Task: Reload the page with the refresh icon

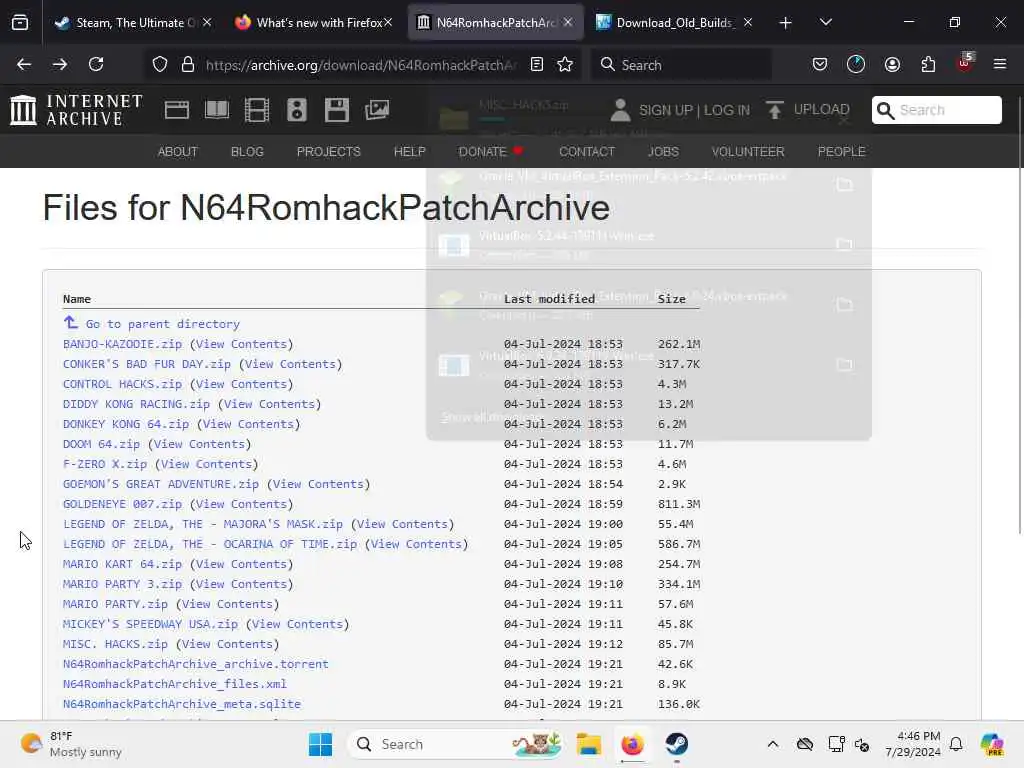Action: [97, 65]
